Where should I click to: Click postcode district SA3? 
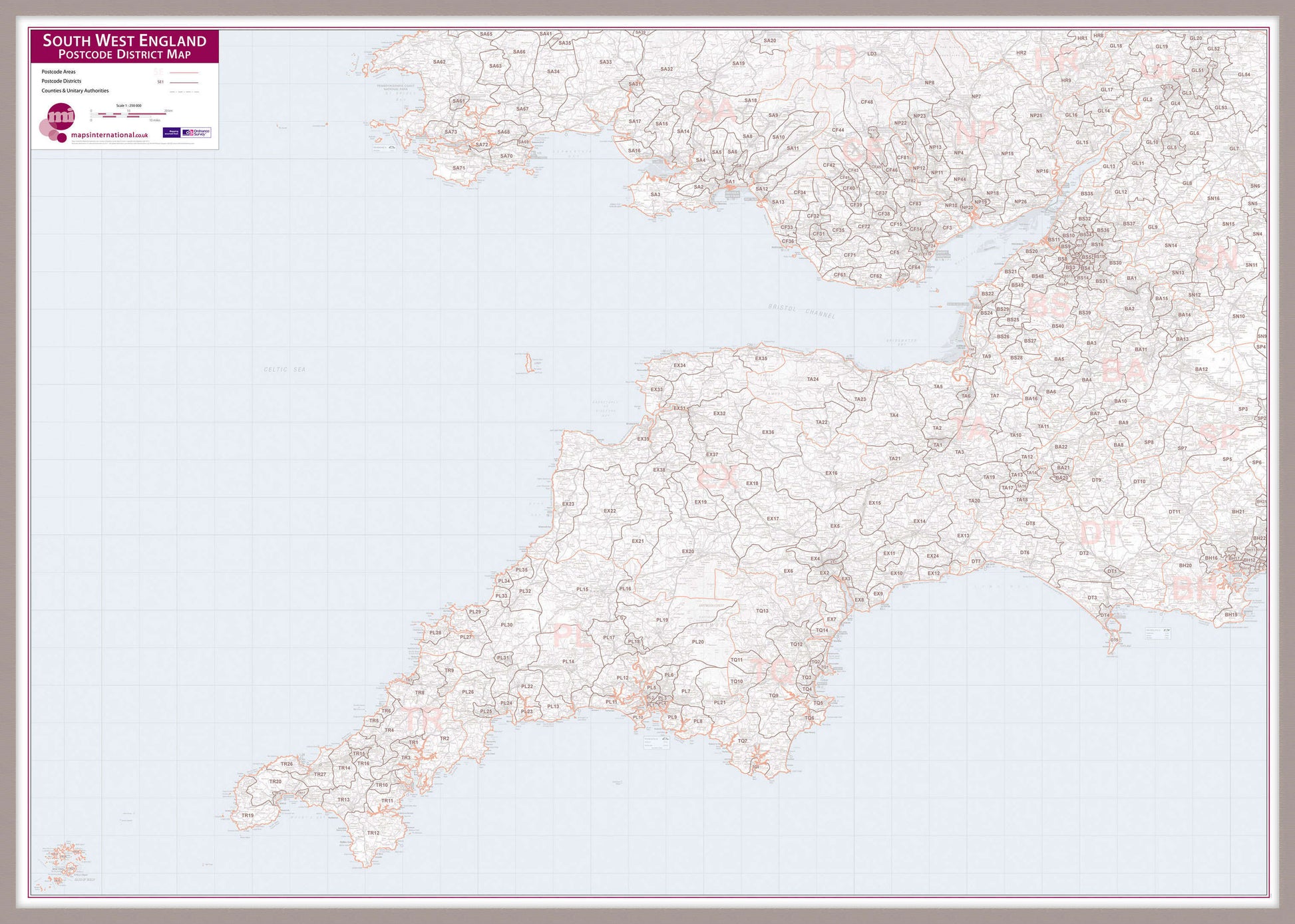655,194
